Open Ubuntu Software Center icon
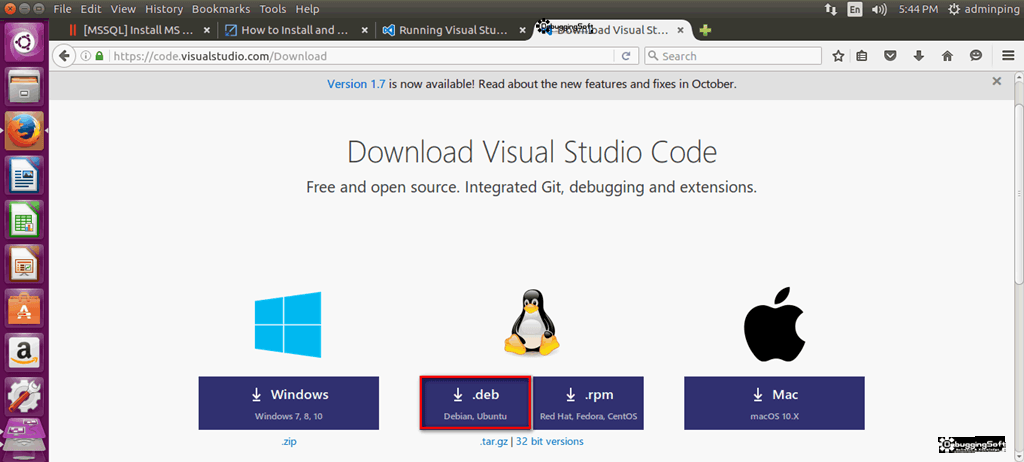The image size is (1024, 462). pos(24,308)
